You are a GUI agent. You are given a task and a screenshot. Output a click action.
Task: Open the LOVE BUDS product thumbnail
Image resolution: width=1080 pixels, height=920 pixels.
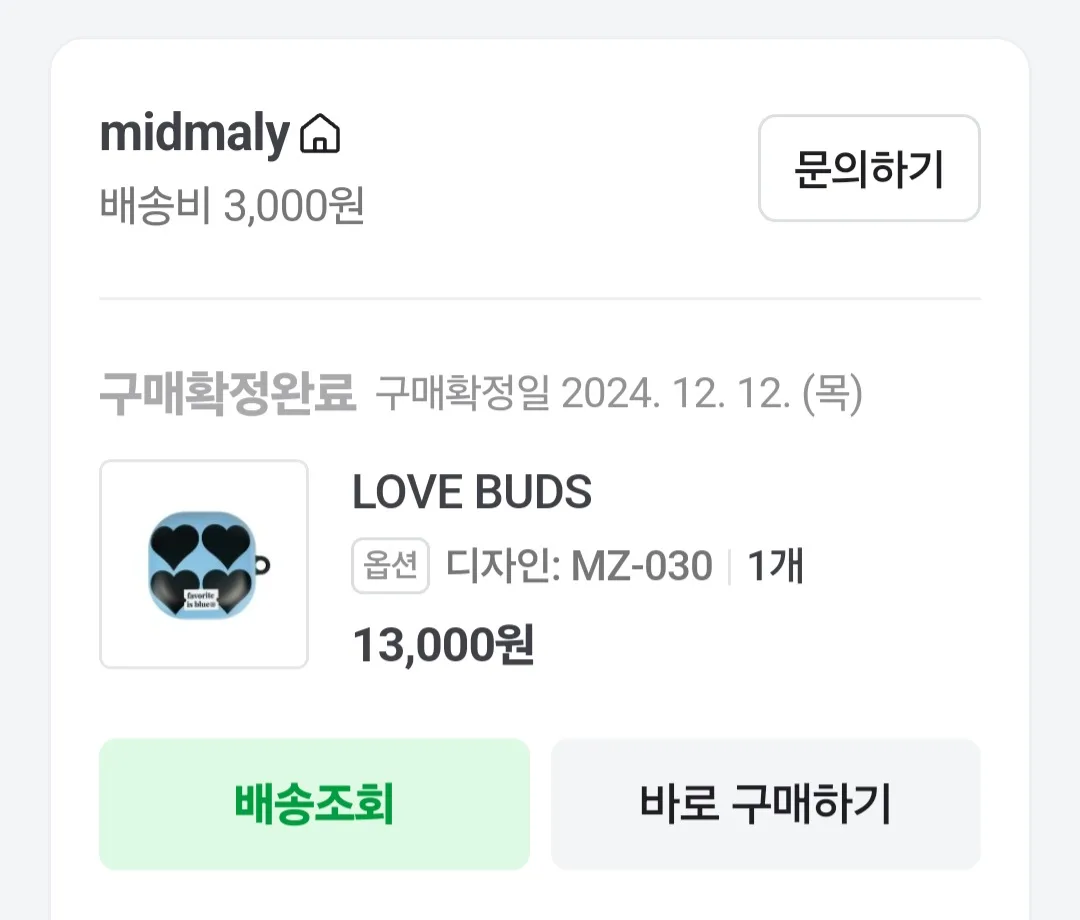204,564
